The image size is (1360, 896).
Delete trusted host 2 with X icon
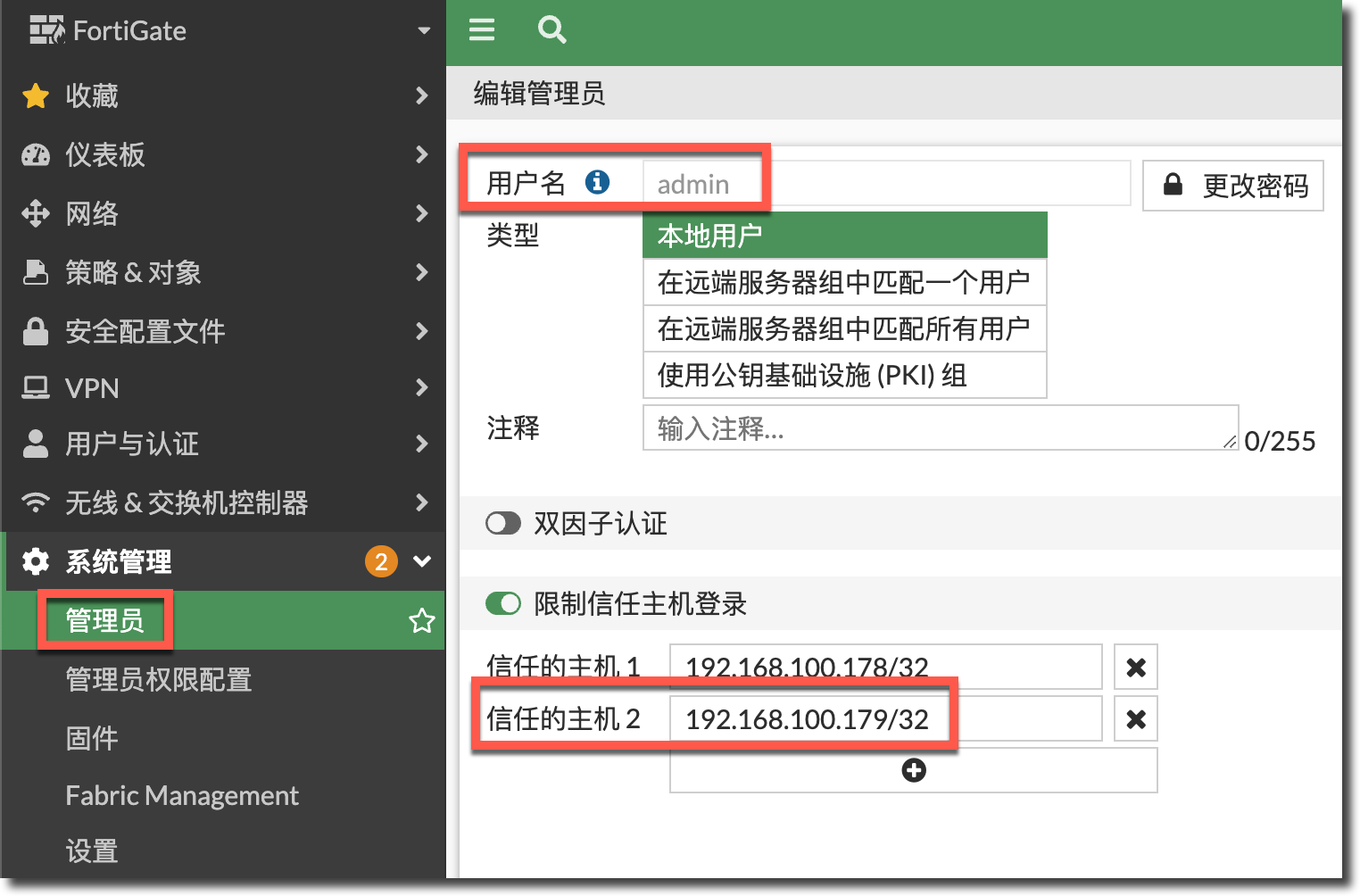pyautogui.click(x=1135, y=719)
